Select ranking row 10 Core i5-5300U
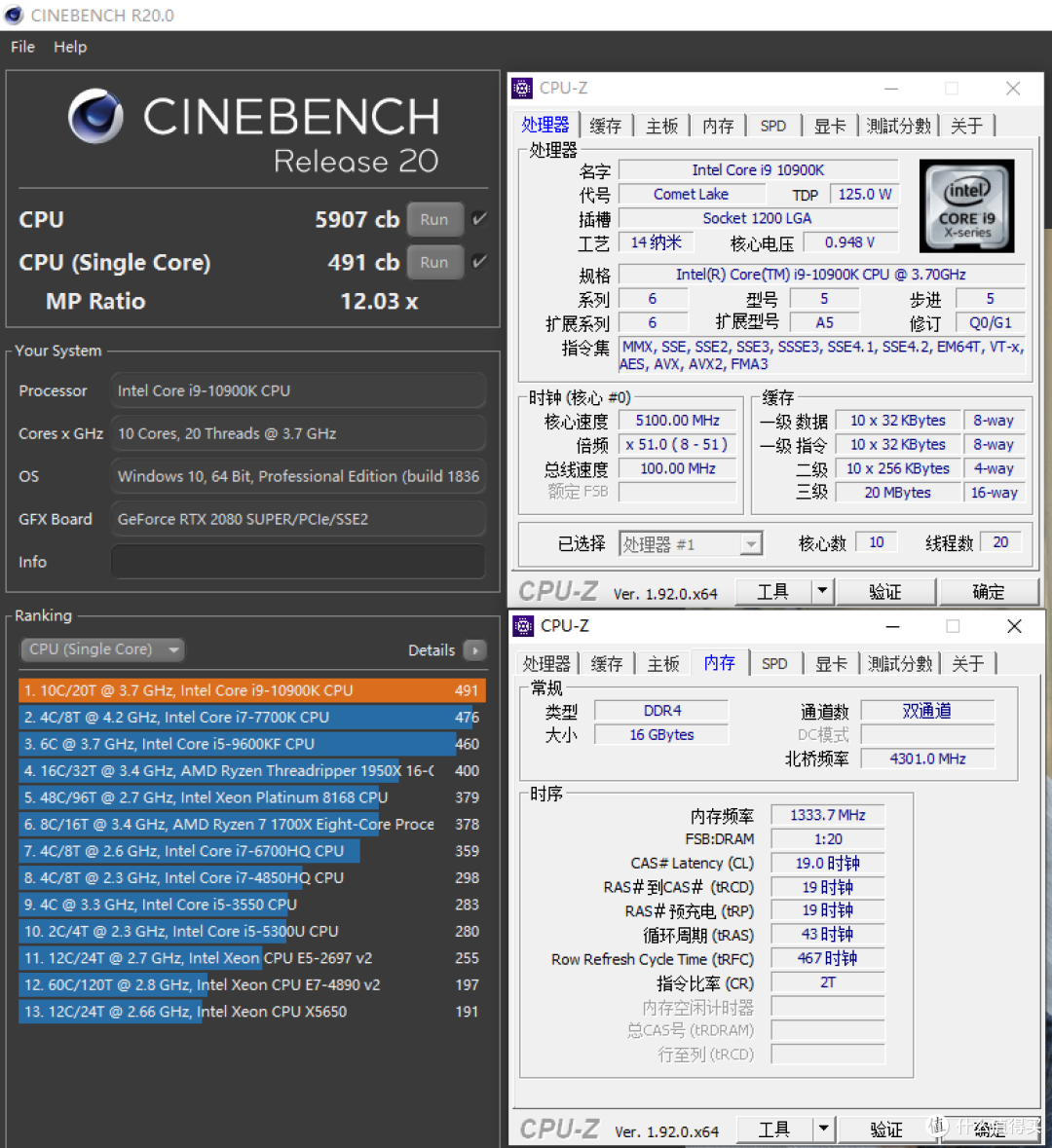The image size is (1052, 1148). [252, 931]
